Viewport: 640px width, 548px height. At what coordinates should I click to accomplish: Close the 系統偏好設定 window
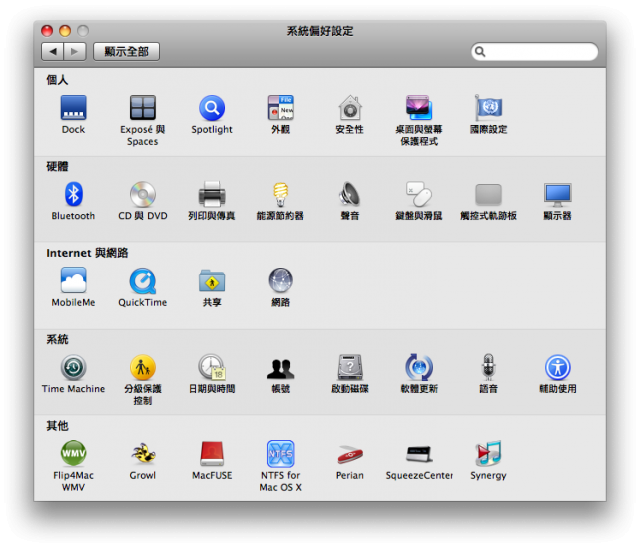click(x=47, y=31)
